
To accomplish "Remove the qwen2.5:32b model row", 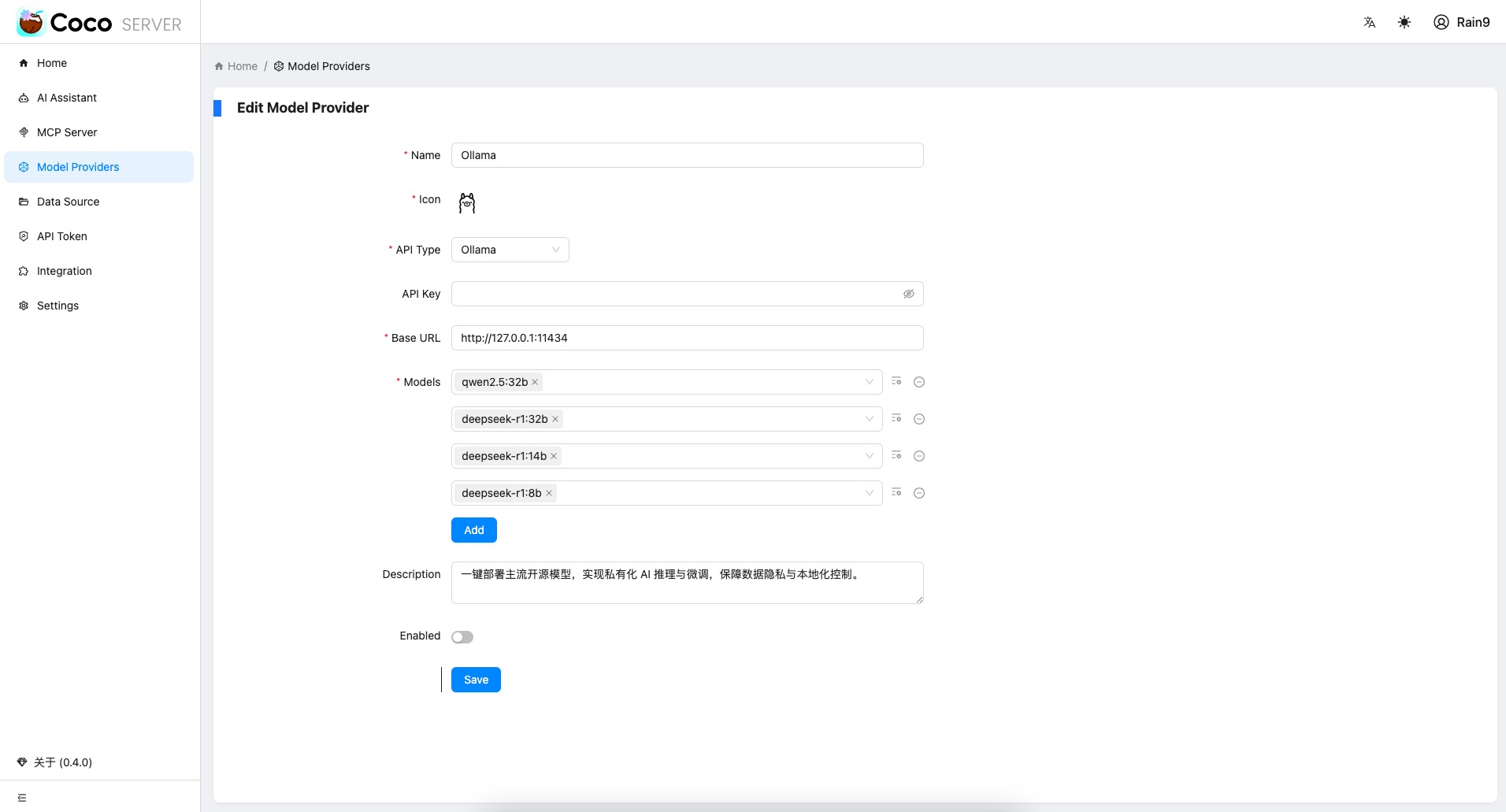I will pos(919,382).
